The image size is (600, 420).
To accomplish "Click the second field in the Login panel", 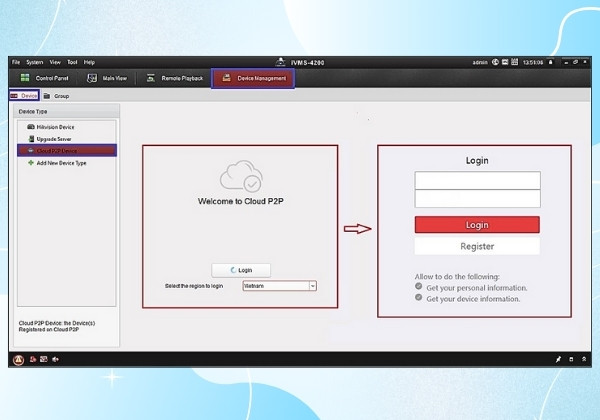I will pos(478,199).
